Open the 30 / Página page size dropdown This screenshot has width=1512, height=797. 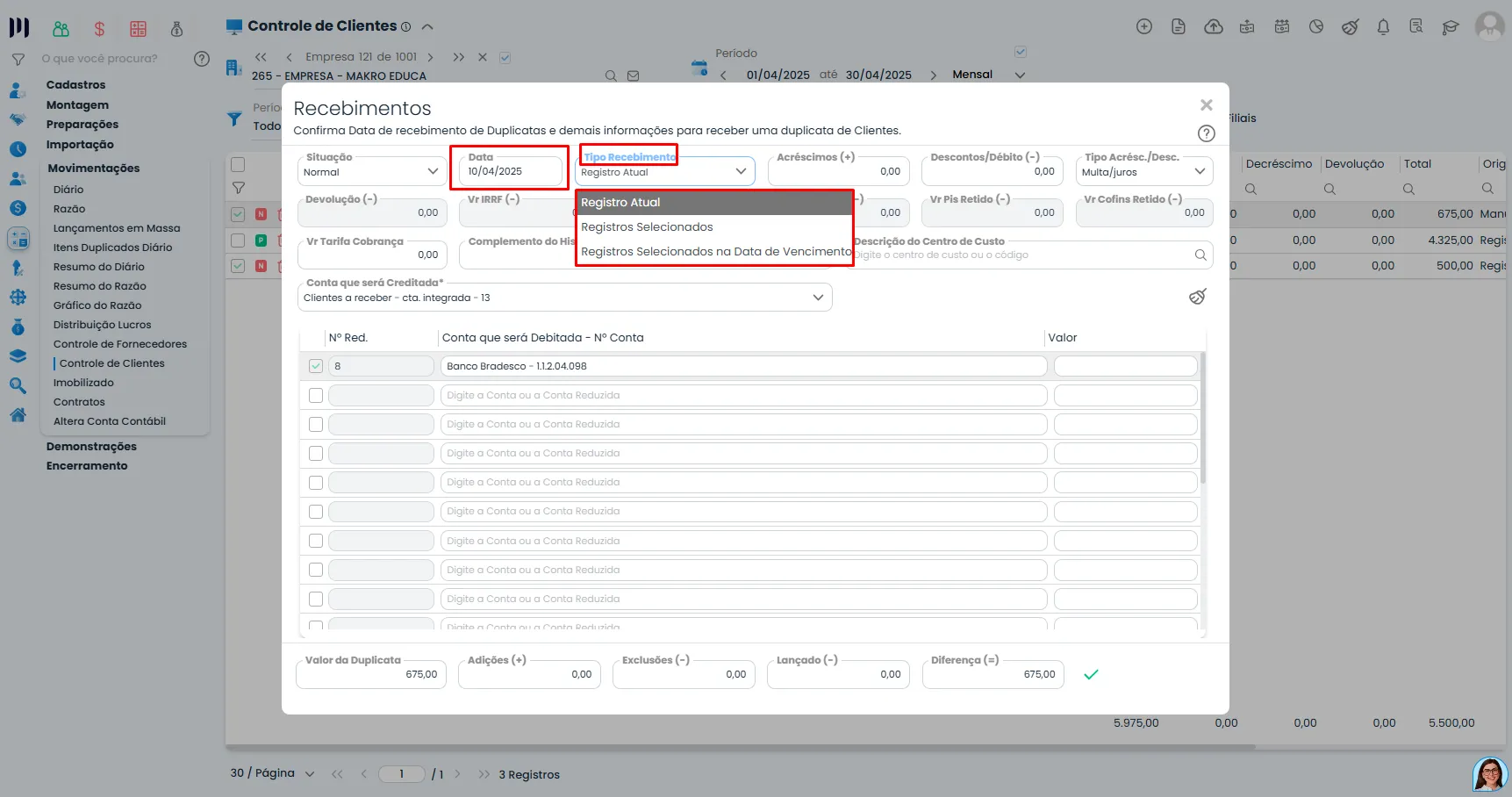click(273, 773)
